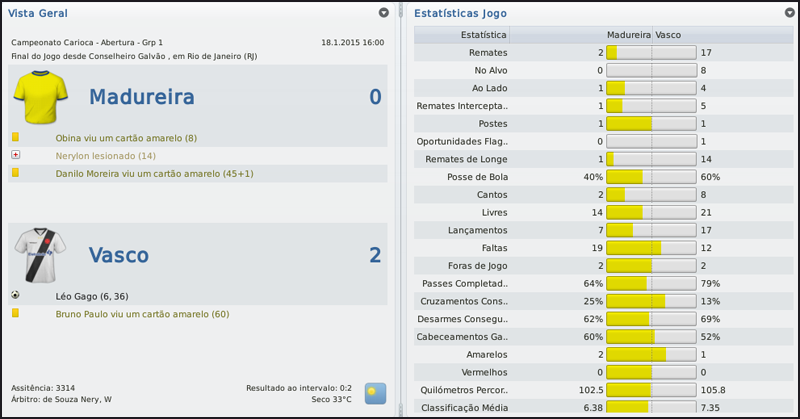Click Bruno Paulo's yellow card icon
Viewport: 800px width, 419px height.
click(x=15, y=314)
